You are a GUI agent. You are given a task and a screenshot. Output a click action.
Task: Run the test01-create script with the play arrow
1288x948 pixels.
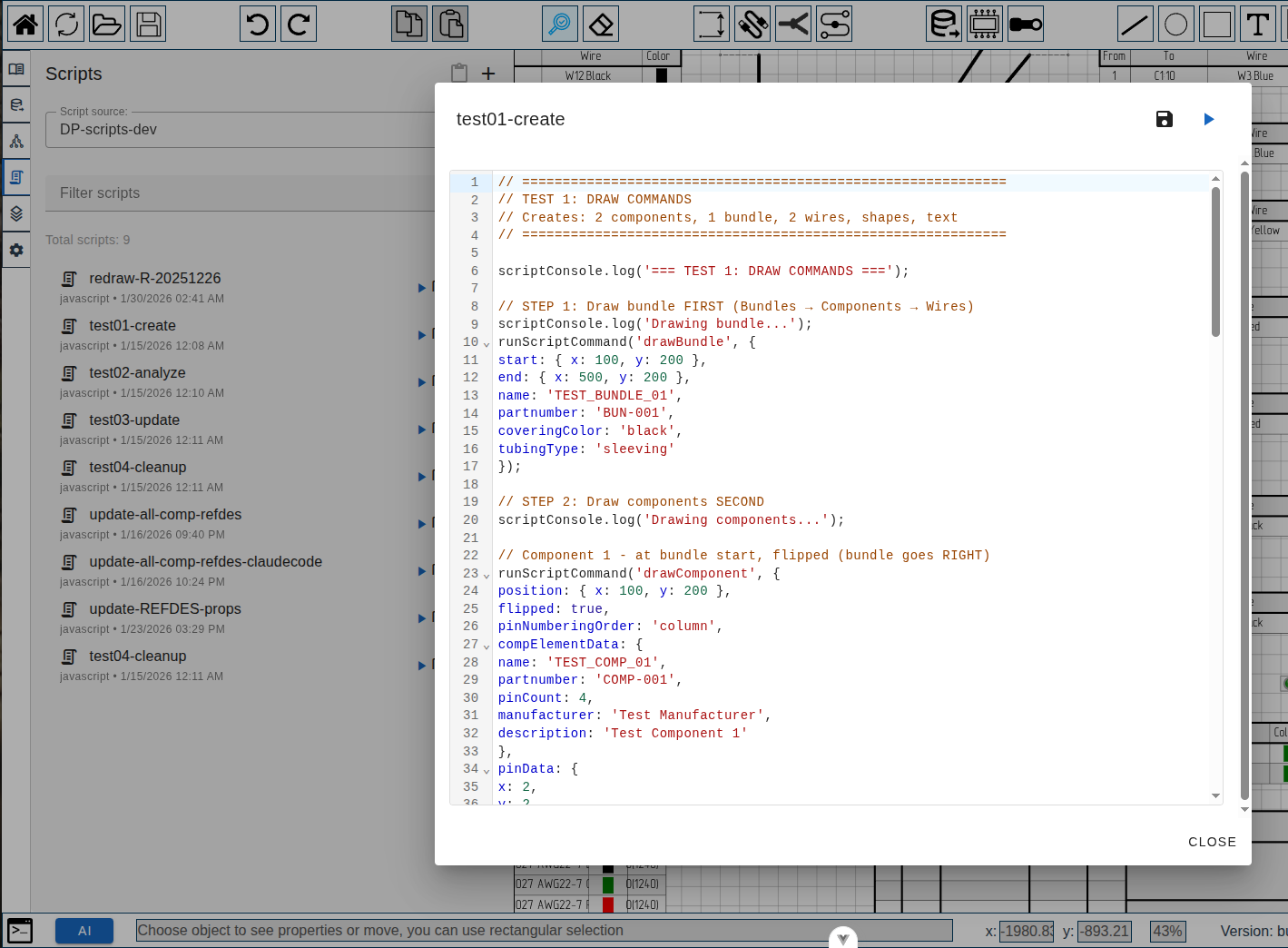click(x=1208, y=119)
